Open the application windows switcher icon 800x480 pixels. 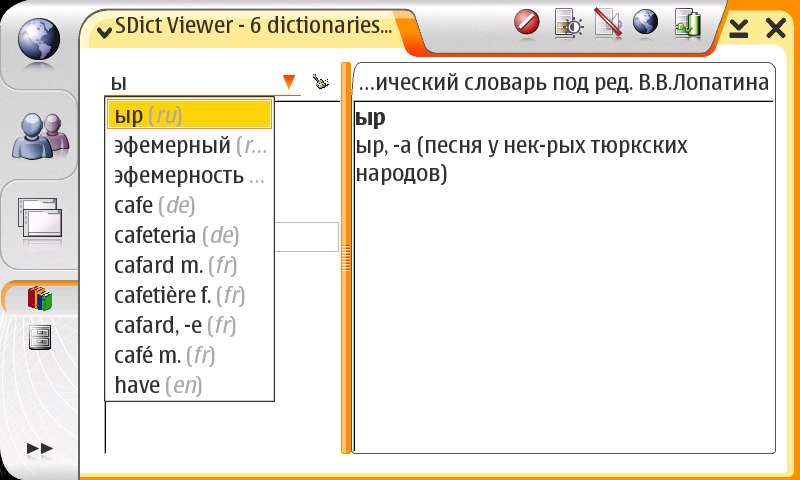pyautogui.click(x=38, y=218)
